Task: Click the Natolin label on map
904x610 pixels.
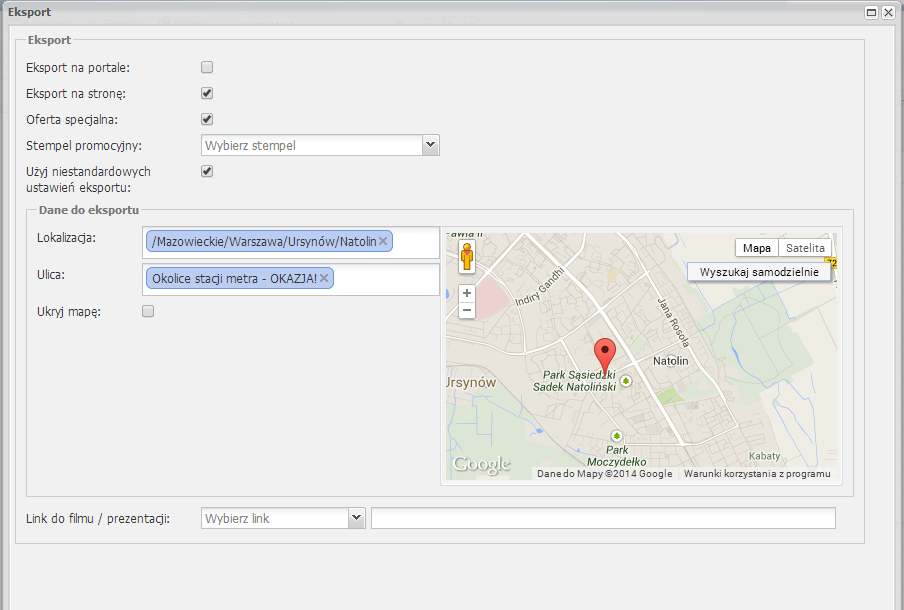Action: tap(671, 361)
